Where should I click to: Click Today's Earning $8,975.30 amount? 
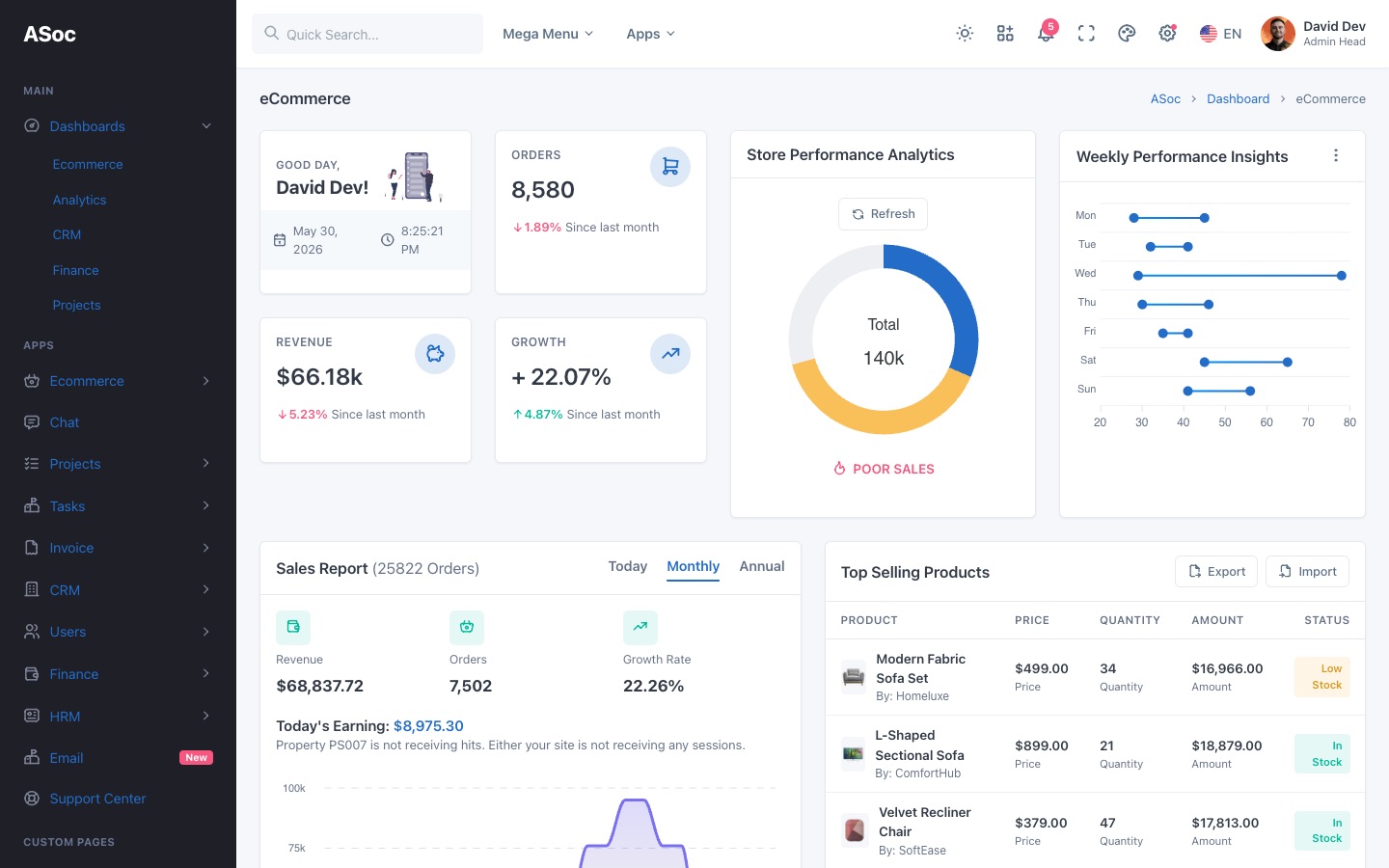(x=428, y=726)
